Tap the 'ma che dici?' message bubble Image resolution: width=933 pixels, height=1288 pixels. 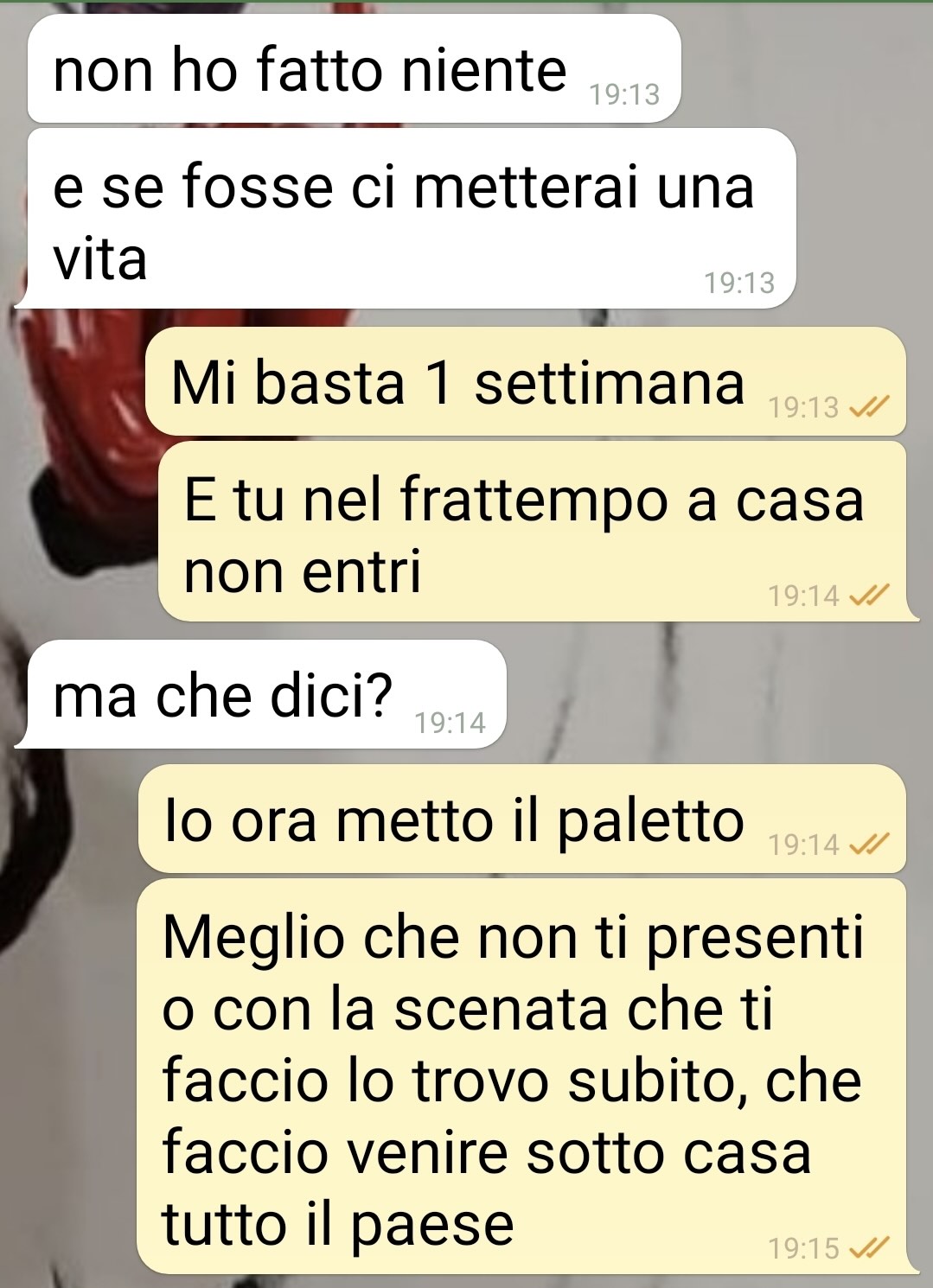click(x=261, y=694)
